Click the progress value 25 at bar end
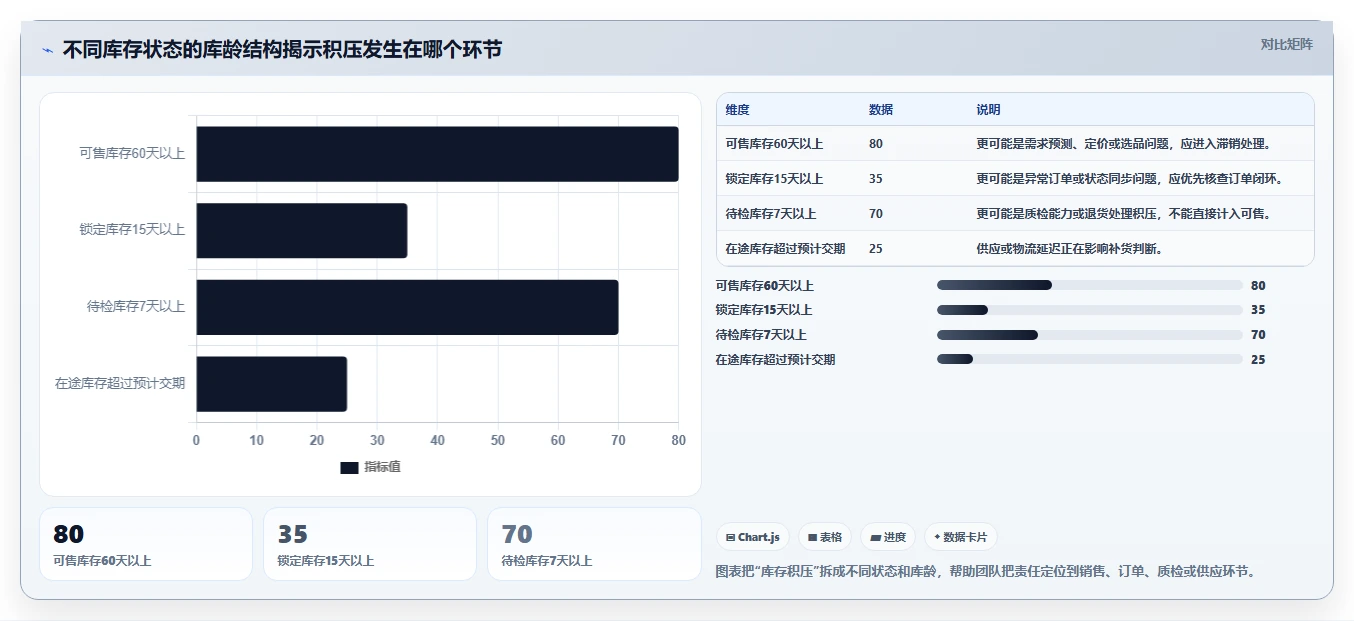 tap(1258, 360)
